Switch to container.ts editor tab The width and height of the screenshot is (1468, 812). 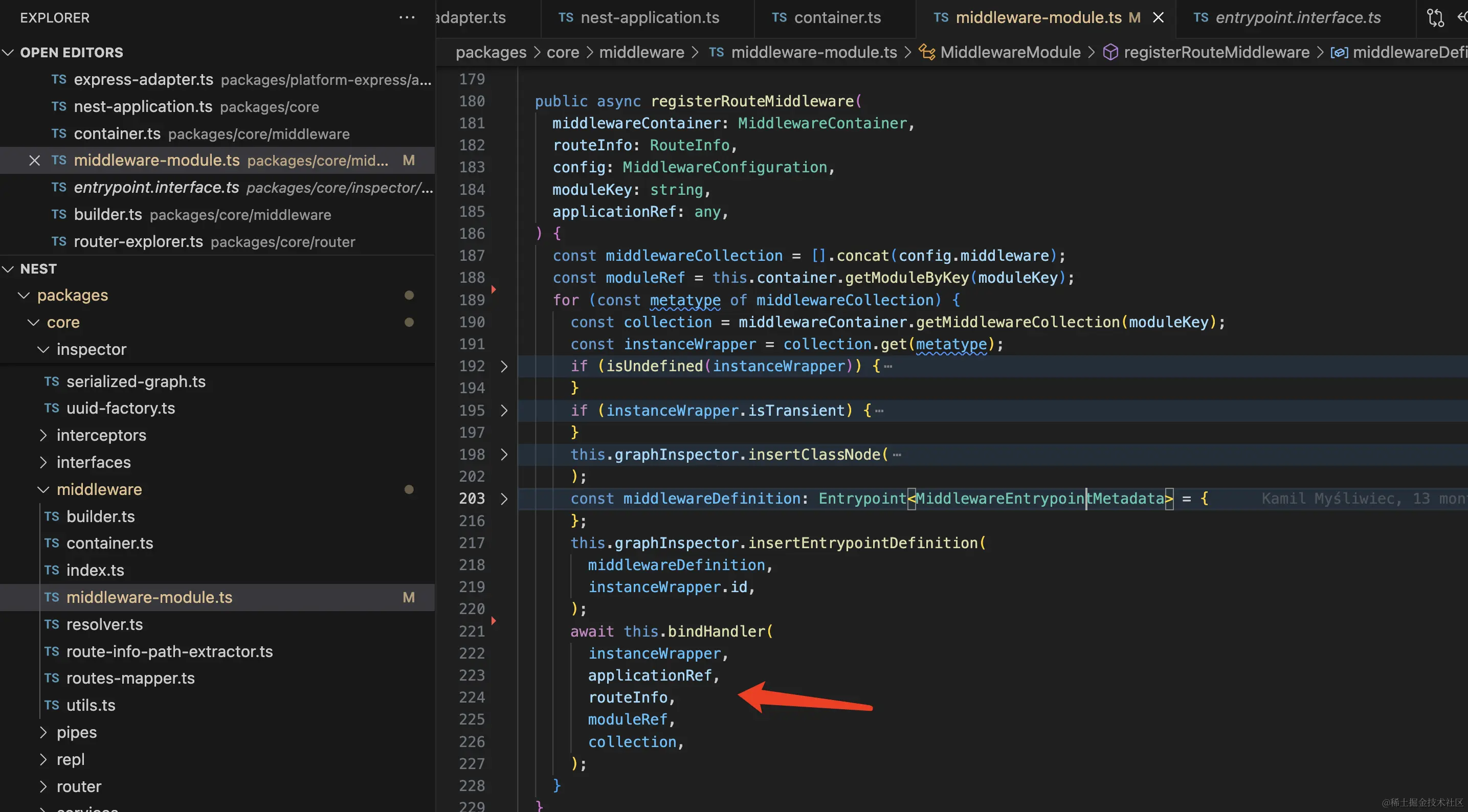click(x=835, y=18)
